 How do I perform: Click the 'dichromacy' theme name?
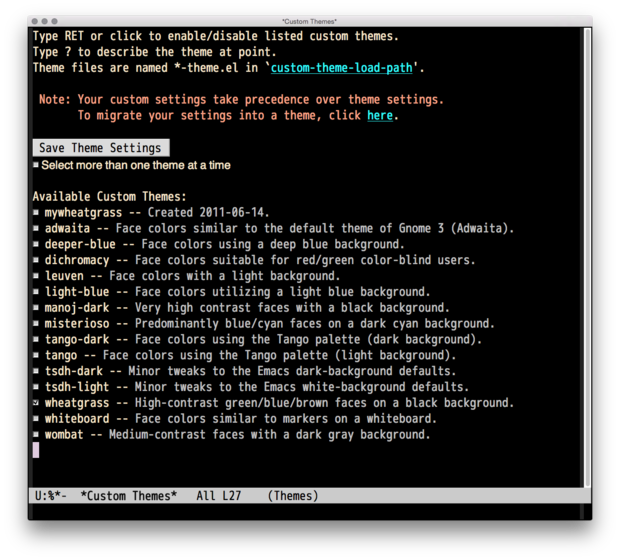click(77, 260)
